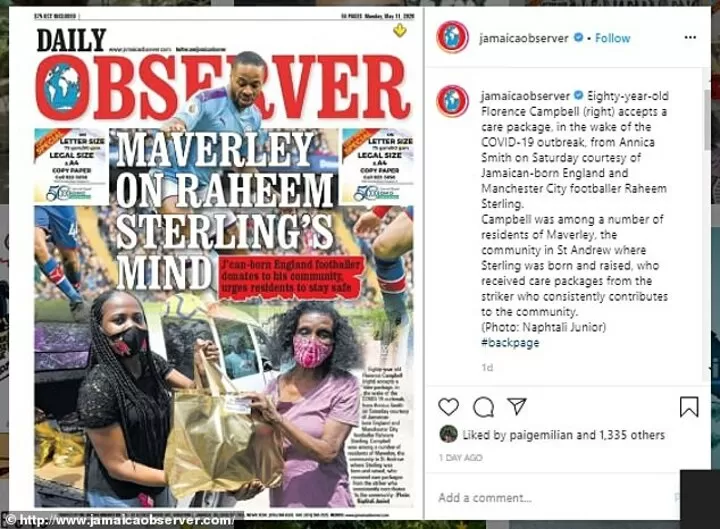Viewport: 720px width, 529px height.
Task: Share post with paper plane icon
Action: [517, 406]
